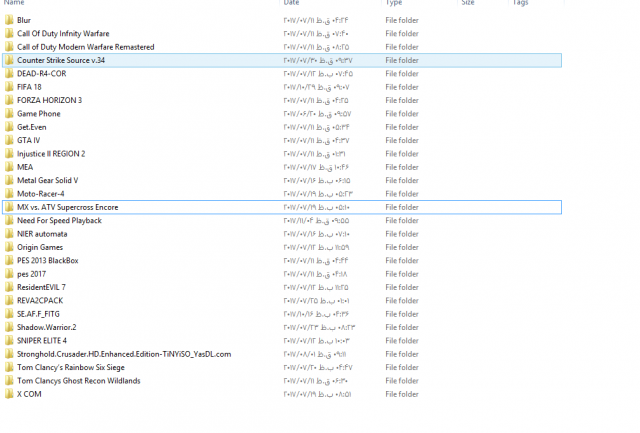Select the FIFA 18 folder icon
The width and height of the screenshot is (640, 433).
pos(9,87)
